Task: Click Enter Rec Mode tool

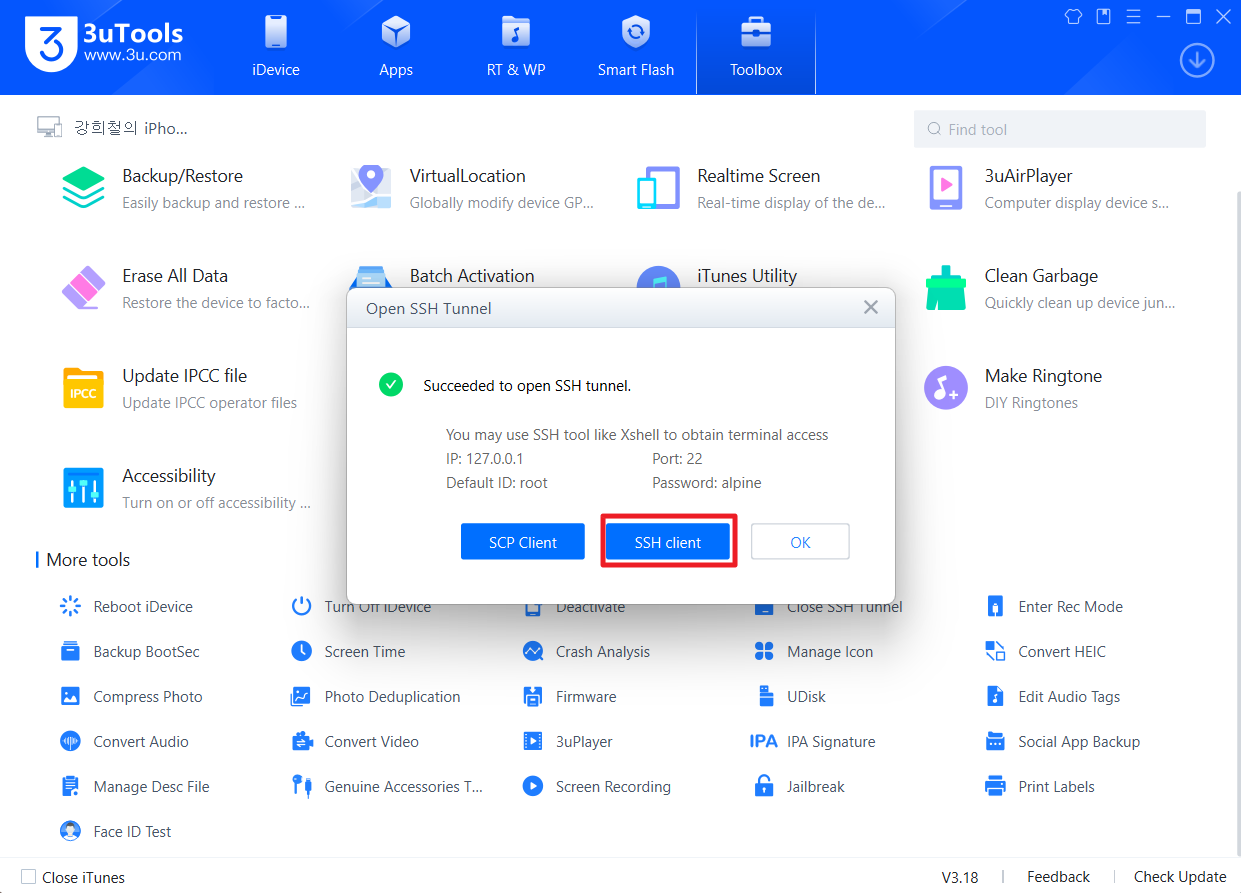Action: (x=1054, y=606)
